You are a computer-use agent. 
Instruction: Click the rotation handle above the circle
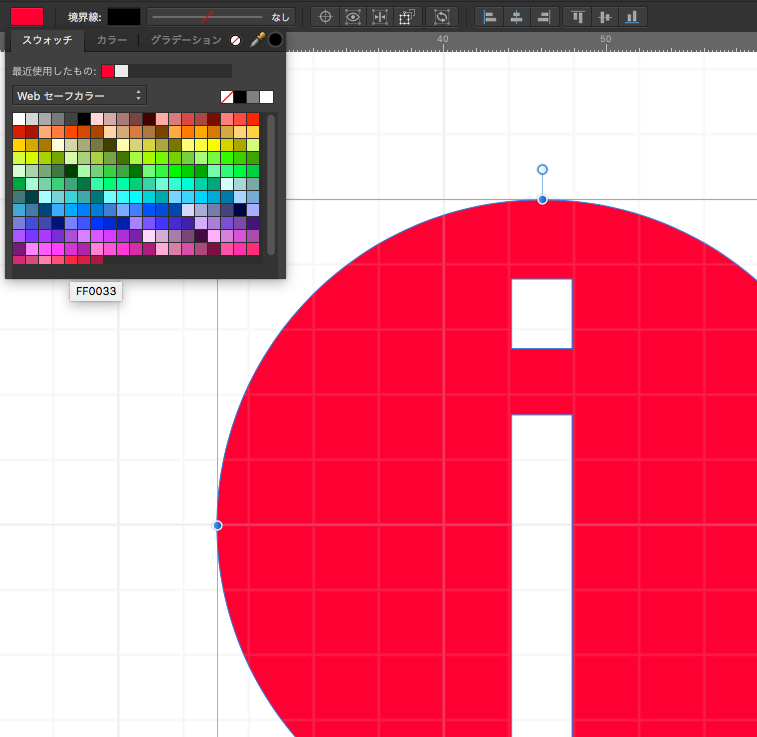click(x=542, y=169)
